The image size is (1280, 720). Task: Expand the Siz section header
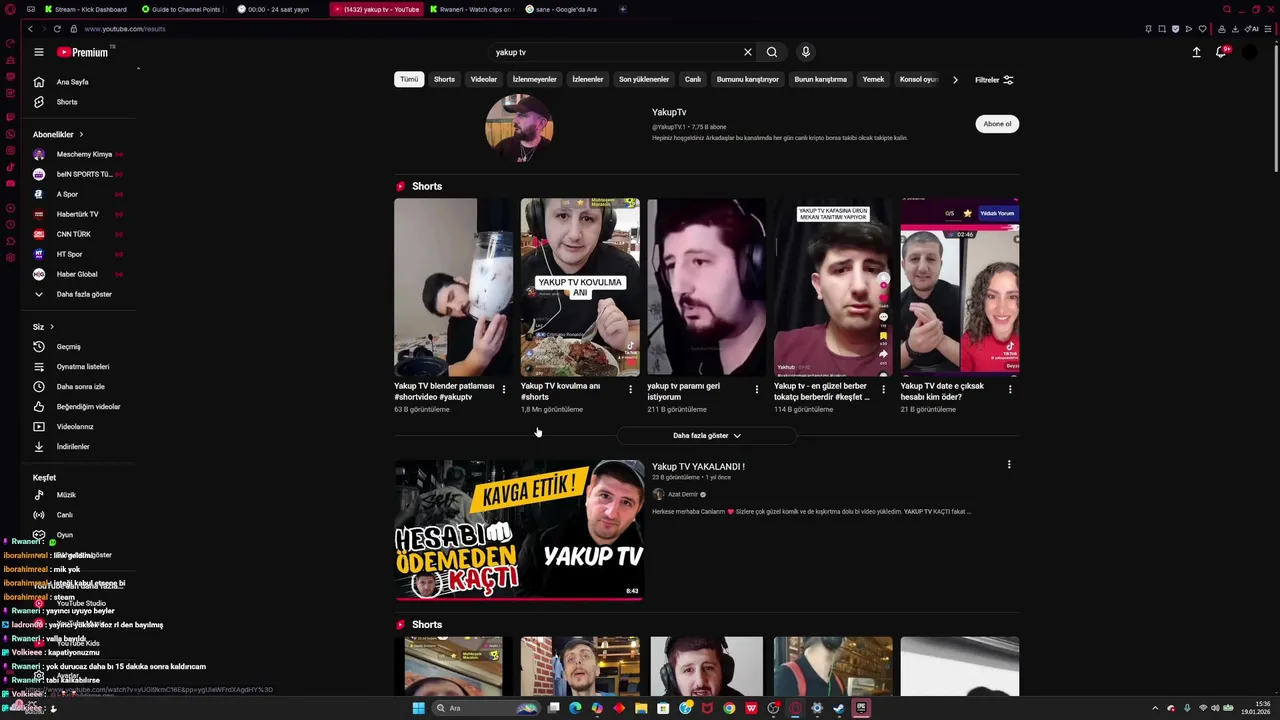[x=43, y=327]
